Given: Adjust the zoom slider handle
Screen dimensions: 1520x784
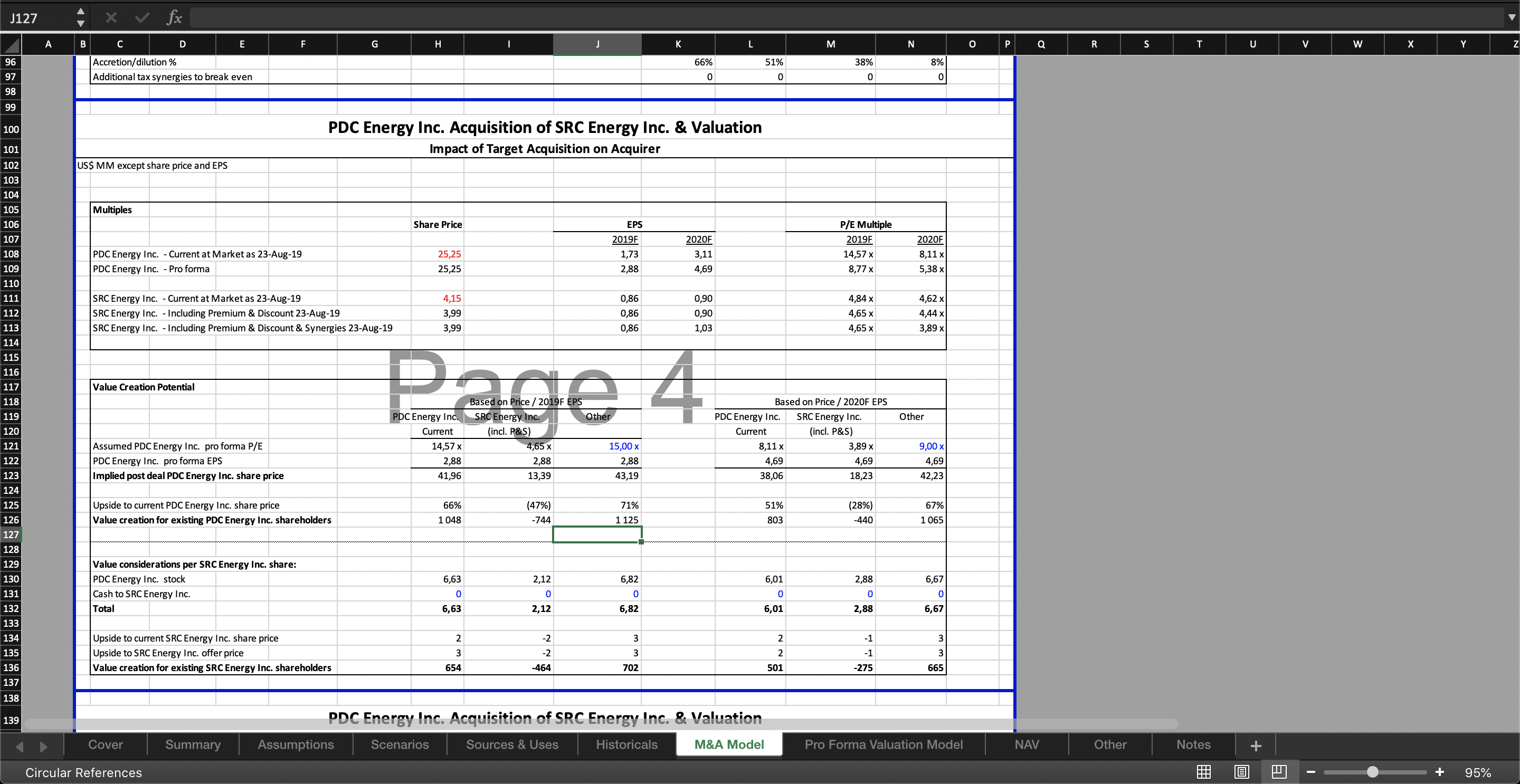Looking at the screenshot, I should 1372,772.
